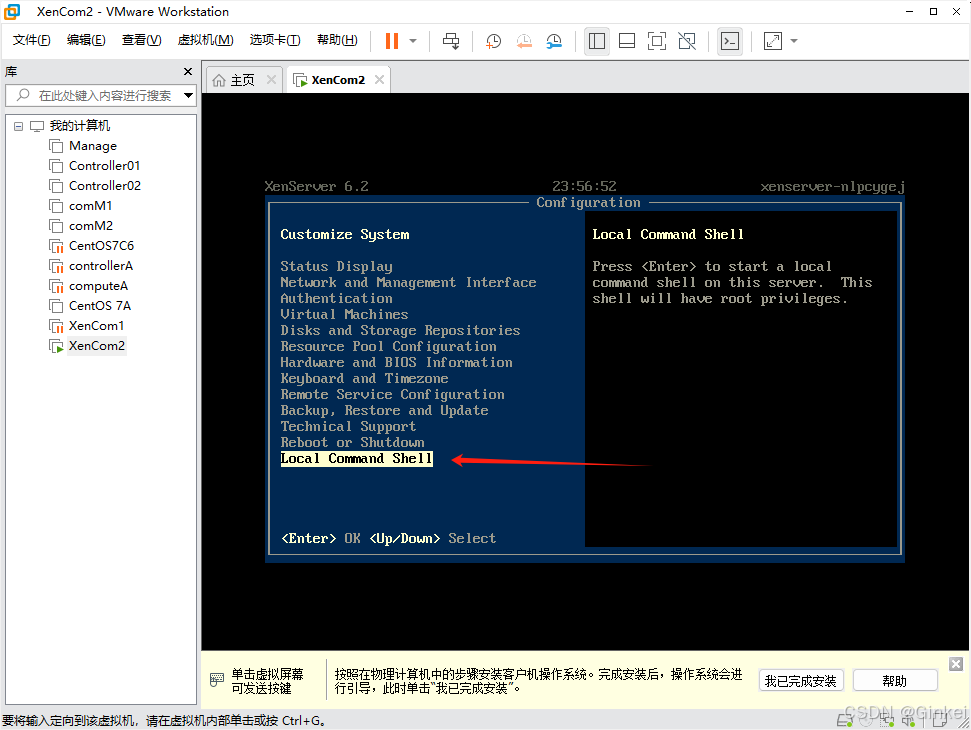The height and width of the screenshot is (730, 971).
Task: Click the 我已完成安装 button
Action: [x=801, y=681]
